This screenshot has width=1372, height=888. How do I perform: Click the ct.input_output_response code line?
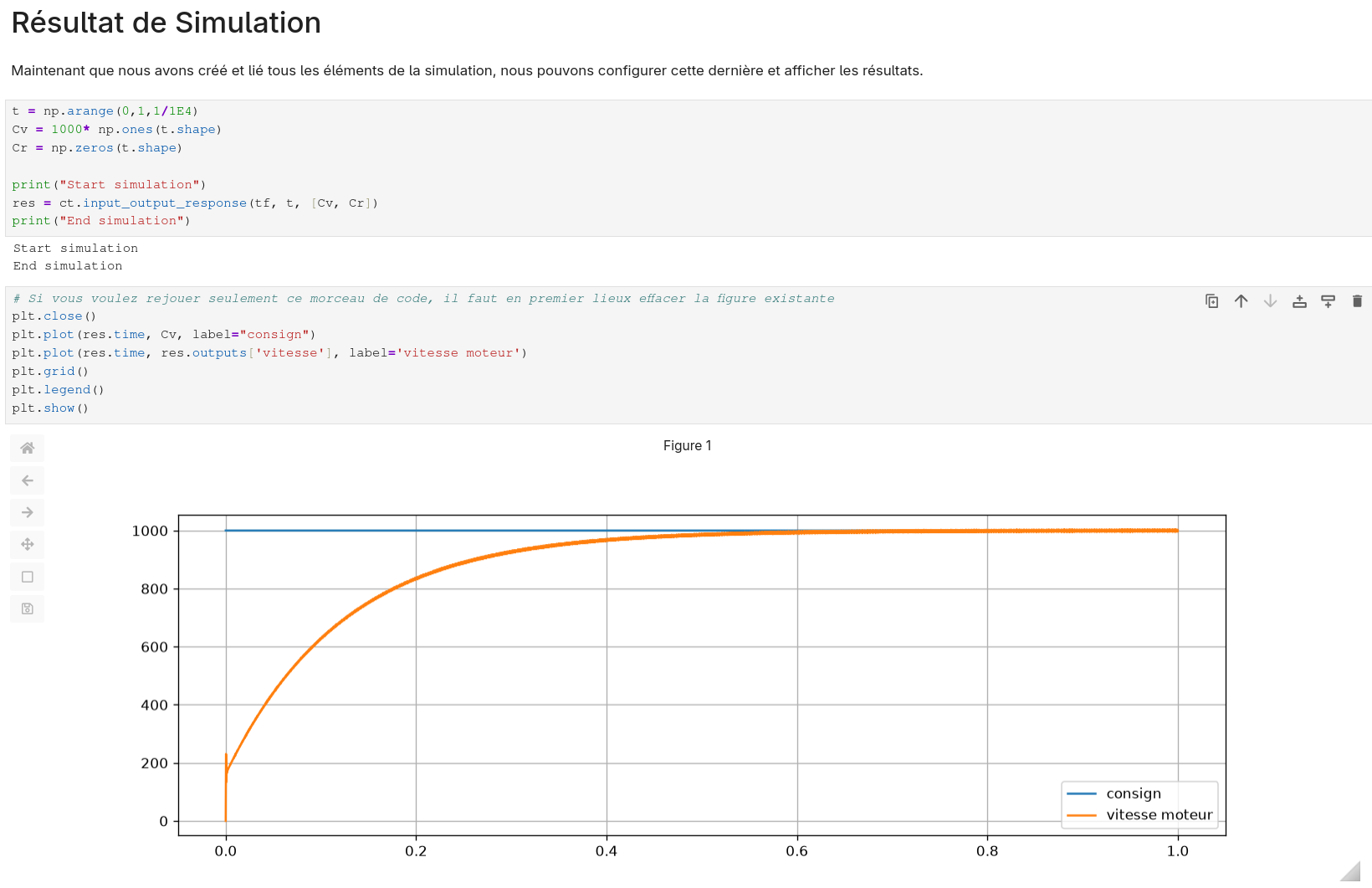pos(195,203)
